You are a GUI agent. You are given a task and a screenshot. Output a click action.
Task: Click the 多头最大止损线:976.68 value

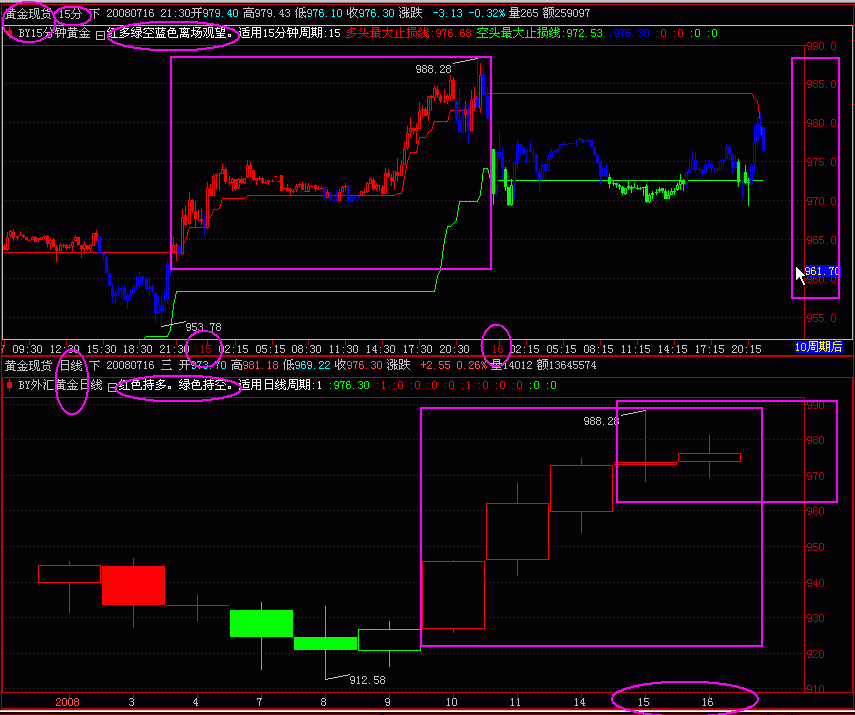[408, 33]
